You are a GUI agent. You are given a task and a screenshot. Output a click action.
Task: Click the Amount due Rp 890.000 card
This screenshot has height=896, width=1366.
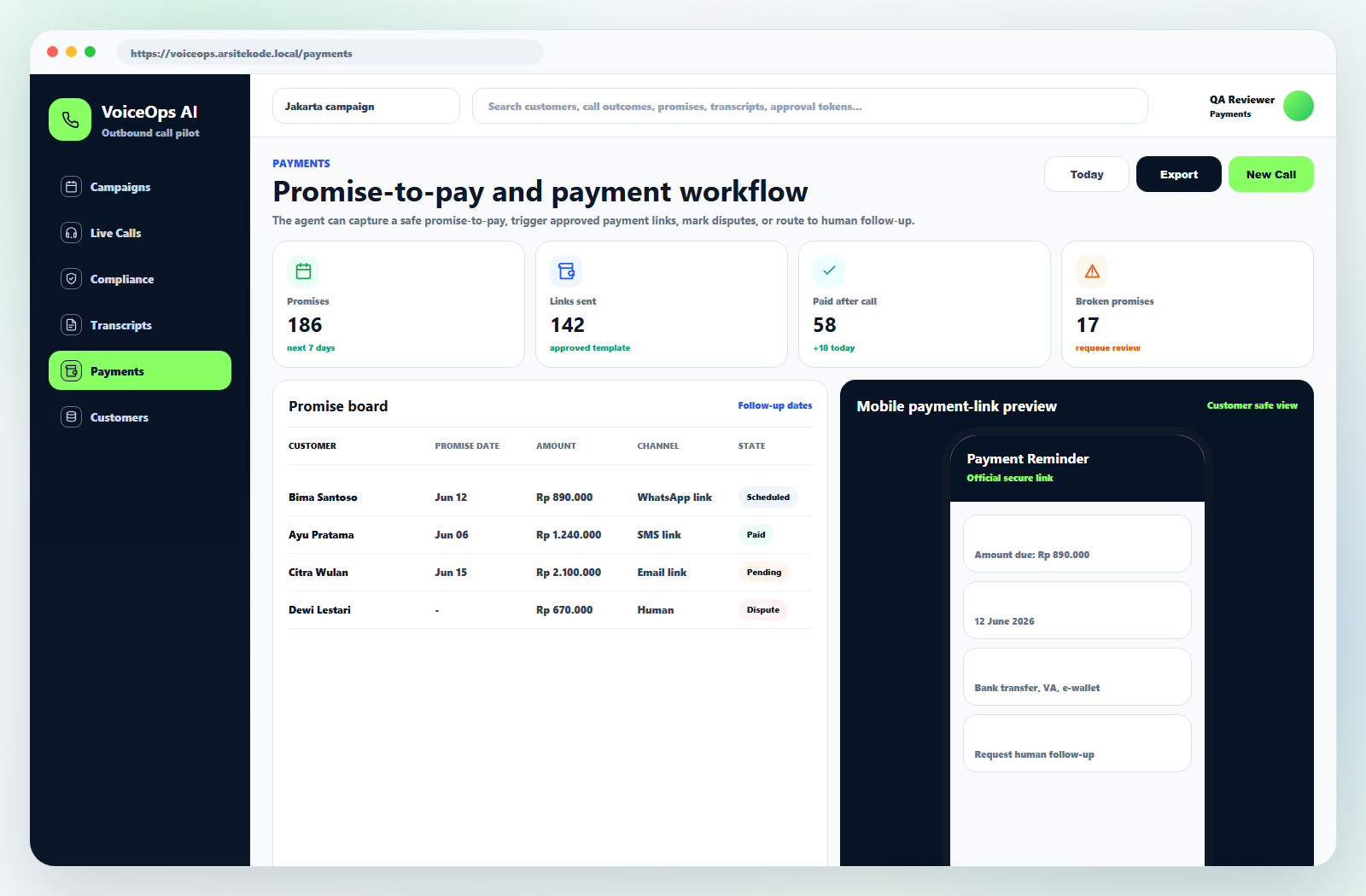click(1077, 544)
